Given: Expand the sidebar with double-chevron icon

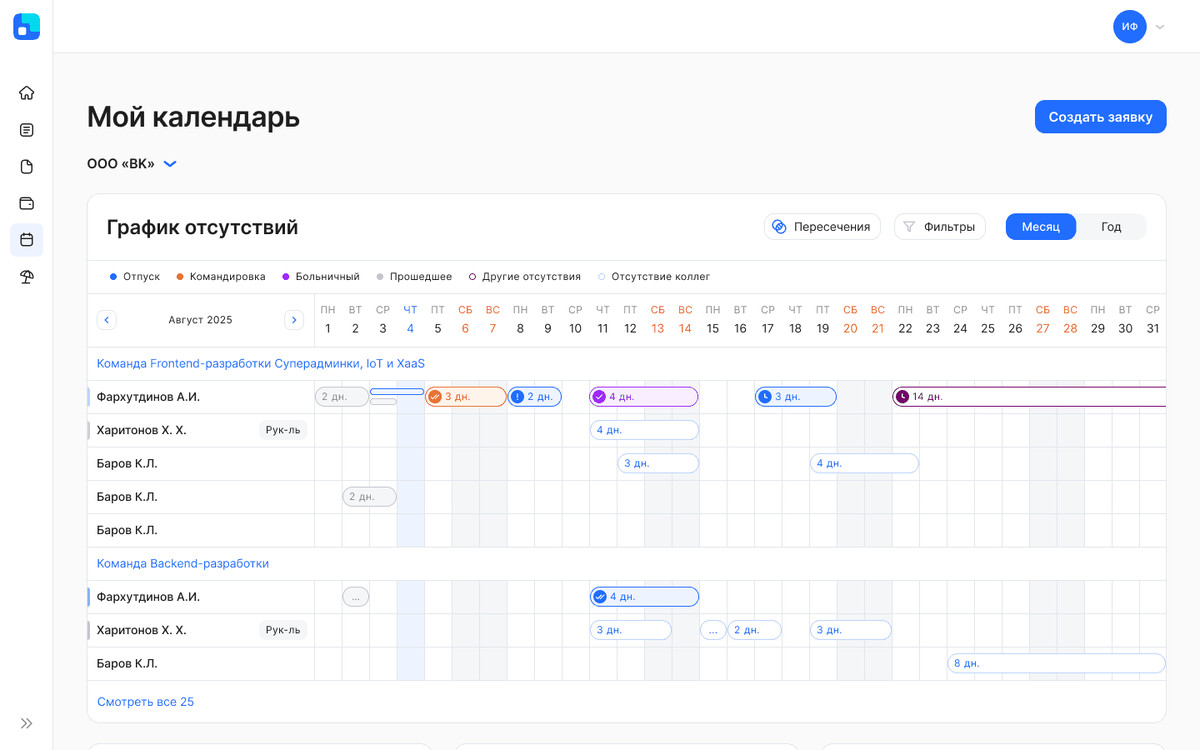Looking at the screenshot, I should [27, 723].
